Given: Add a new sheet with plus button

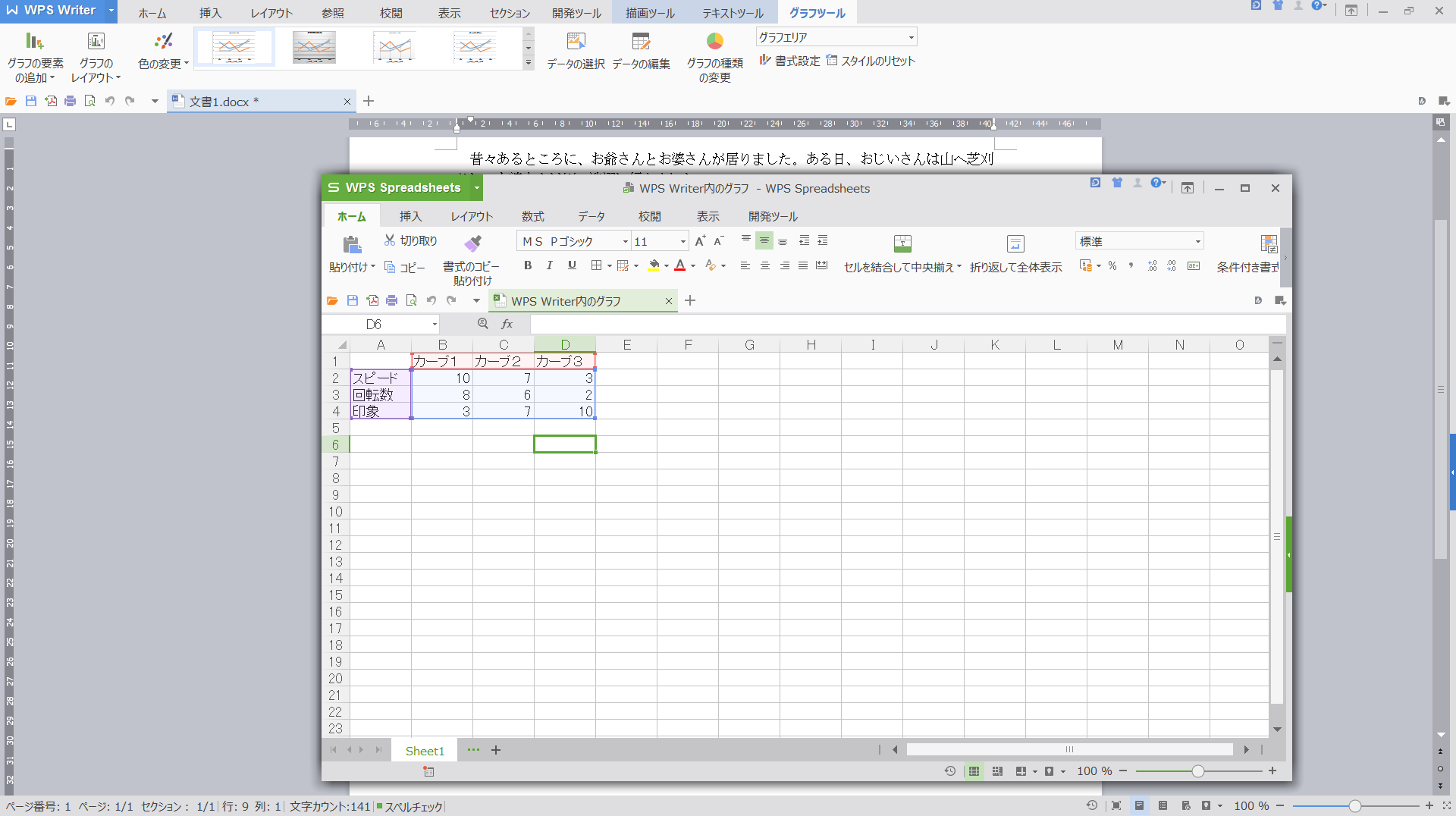Looking at the screenshot, I should 496,750.
